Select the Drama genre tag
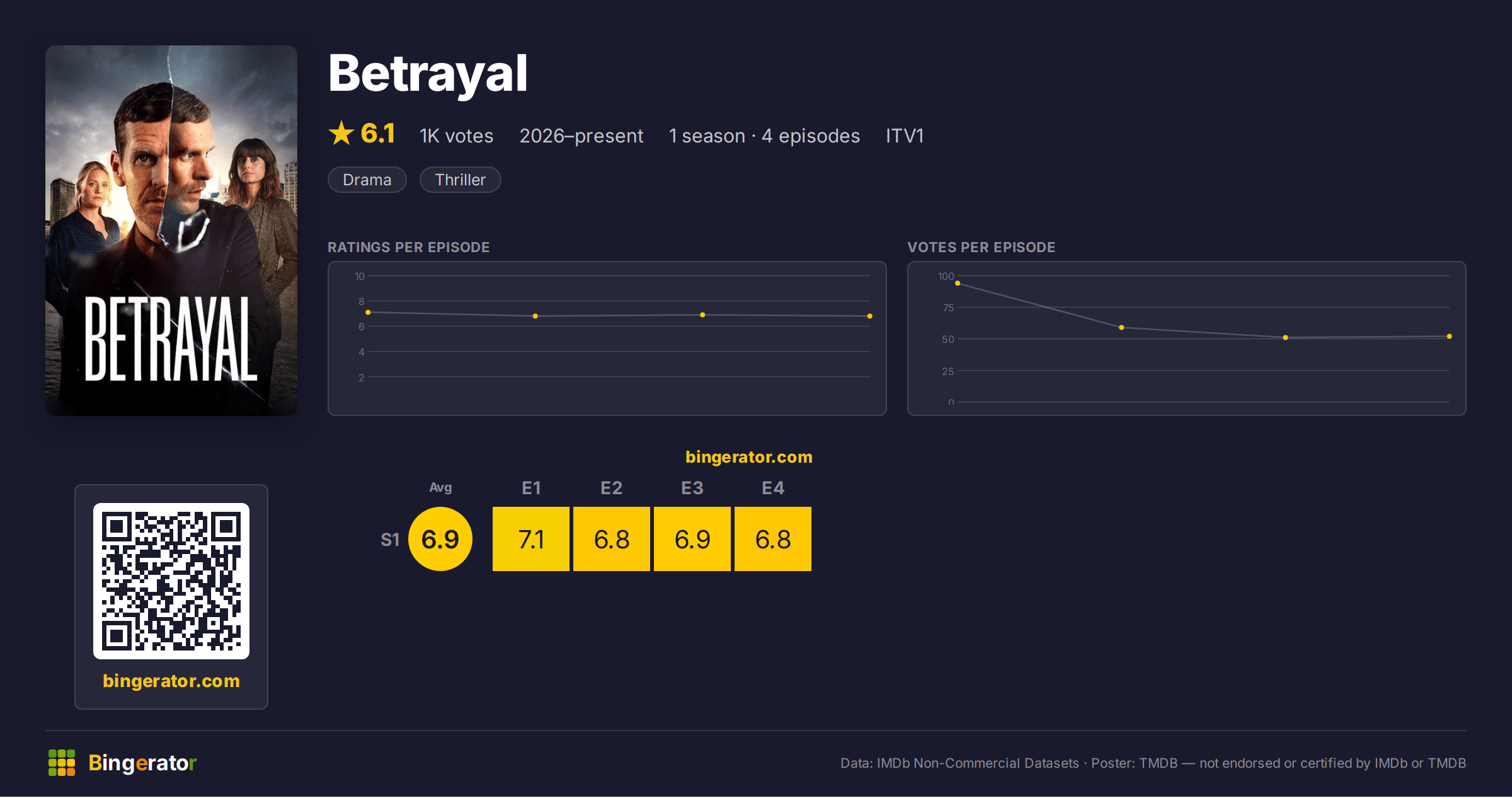 coord(367,180)
